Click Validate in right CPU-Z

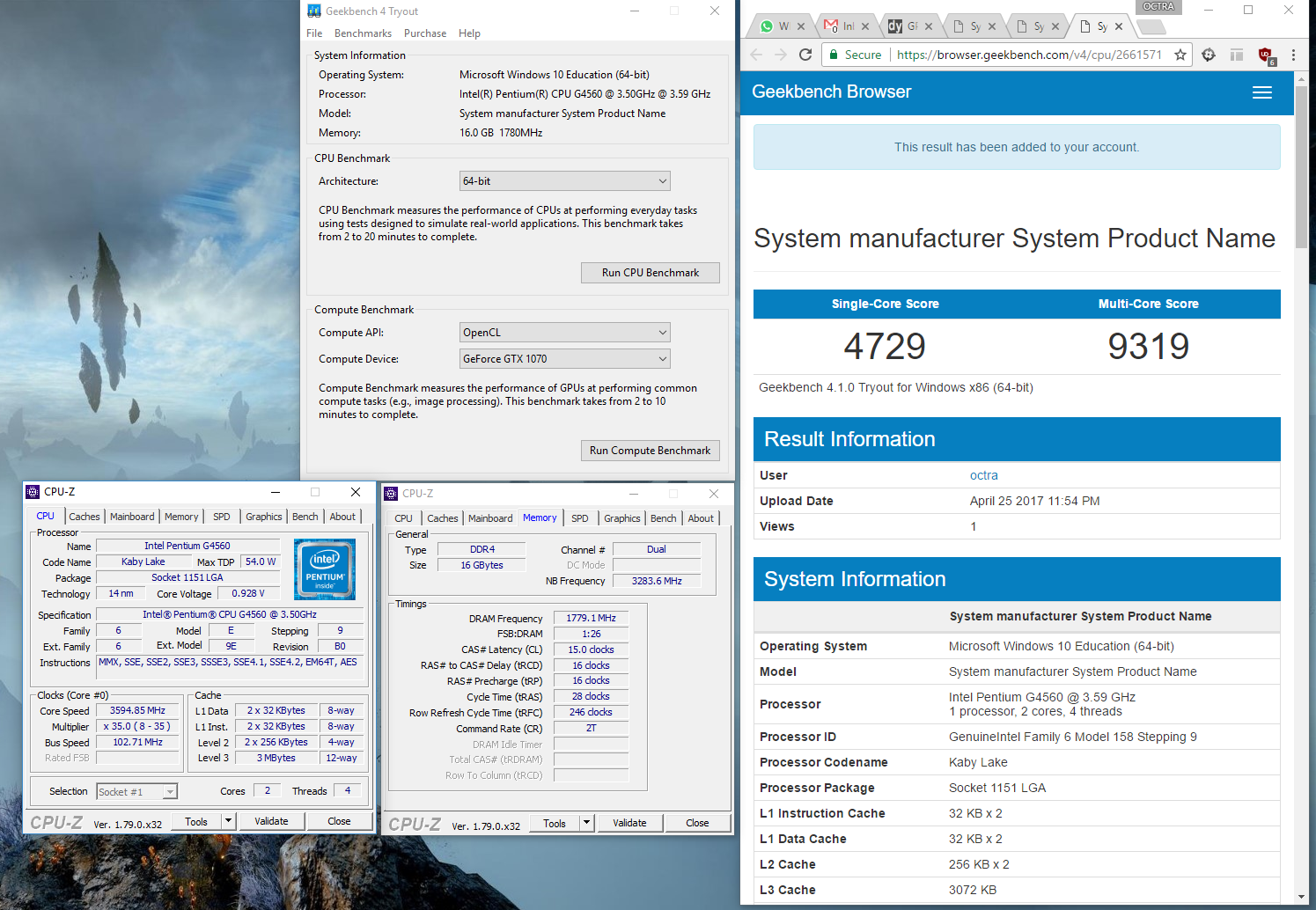pos(629,823)
